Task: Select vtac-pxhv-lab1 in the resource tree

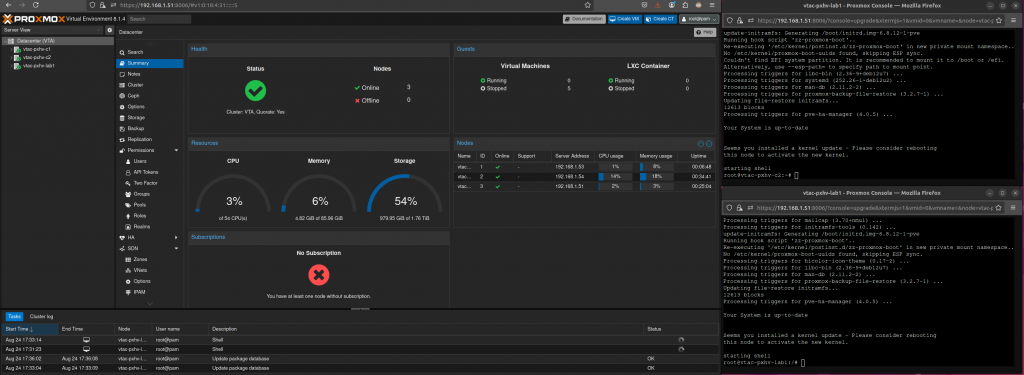Action: click(x=39, y=66)
